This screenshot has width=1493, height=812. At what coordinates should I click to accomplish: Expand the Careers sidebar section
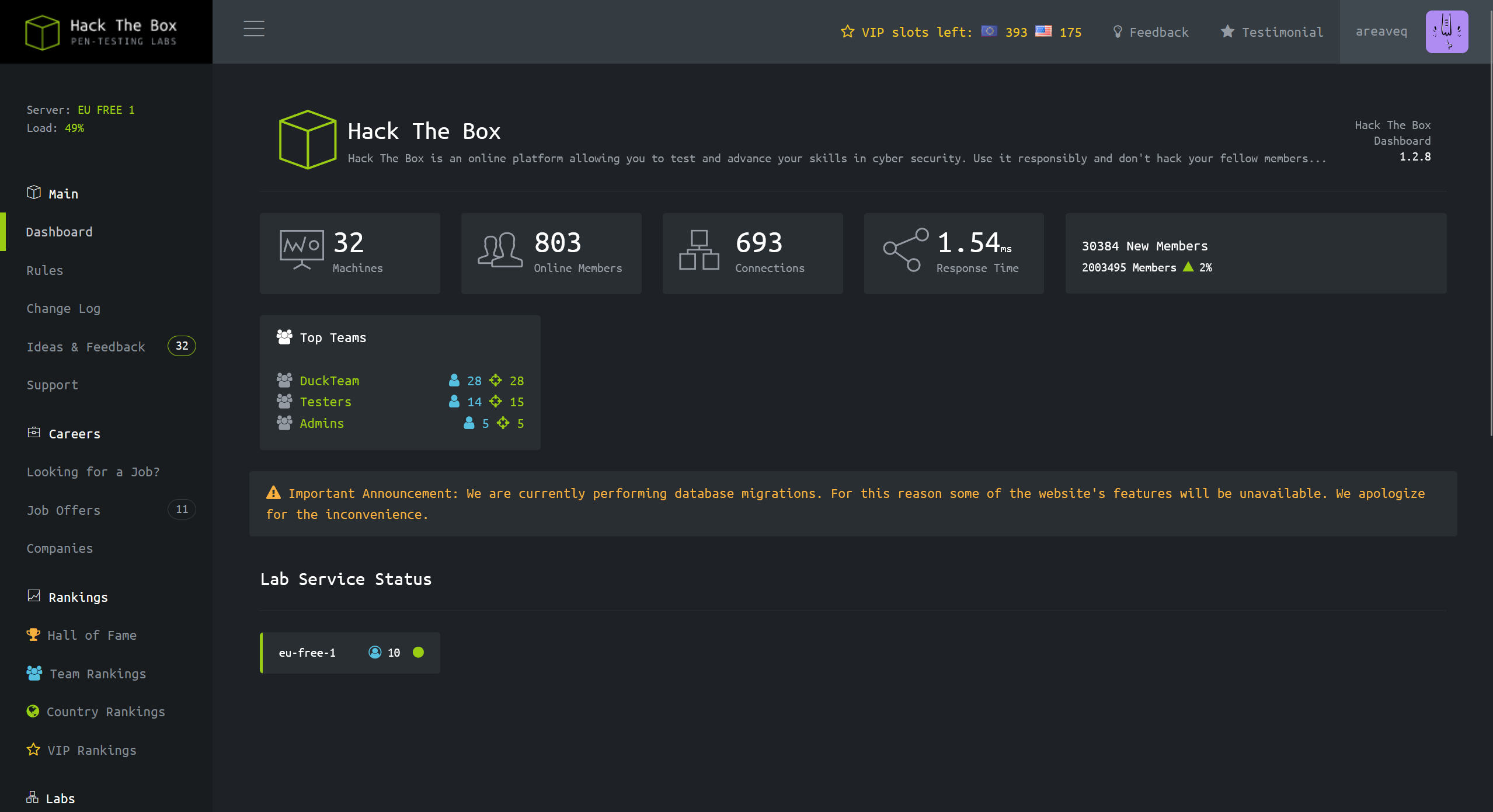74,433
